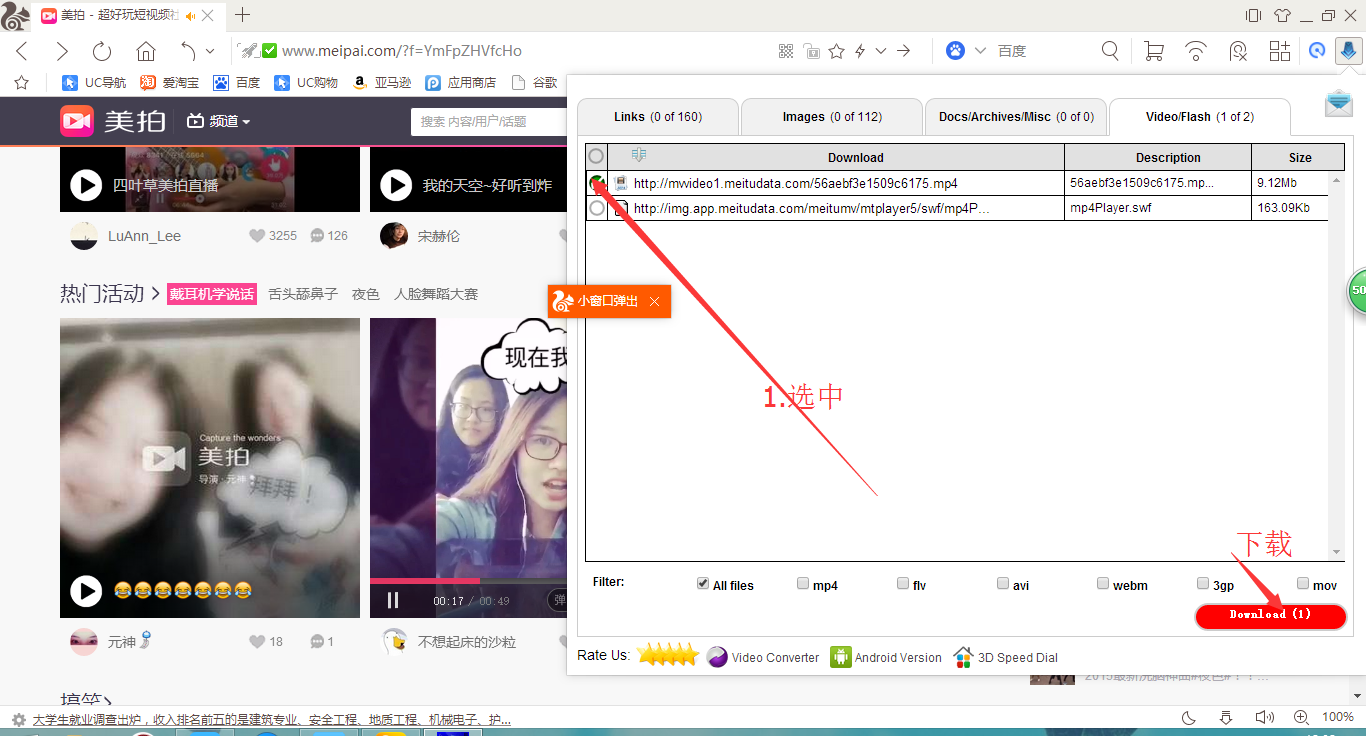Expand 热门活动 section arrow
The image size is (1366, 736).
click(x=155, y=294)
